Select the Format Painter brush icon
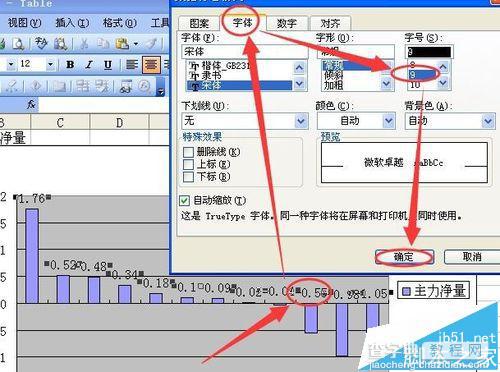Image resolution: width=500 pixels, height=372 pixels. tap(152, 44)
